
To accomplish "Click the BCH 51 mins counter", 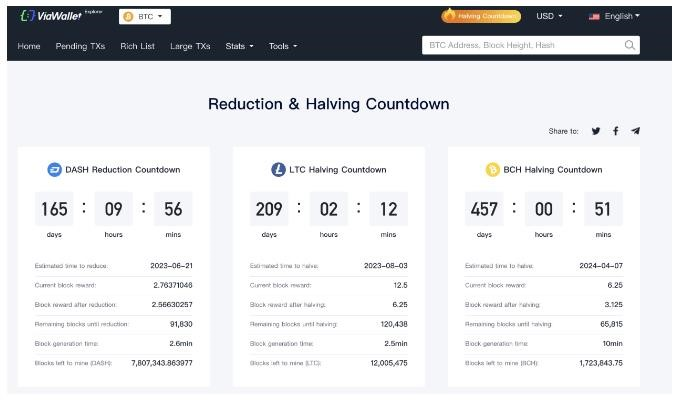I will (603, 209).
